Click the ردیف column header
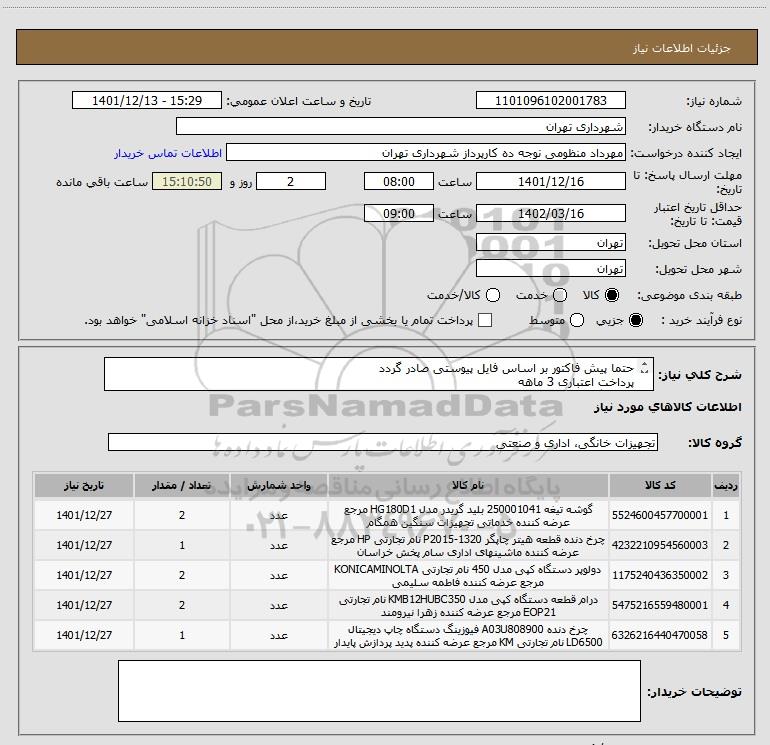This screenshot has width=770, height=745. pyautogui.click(x=726, y=486)
